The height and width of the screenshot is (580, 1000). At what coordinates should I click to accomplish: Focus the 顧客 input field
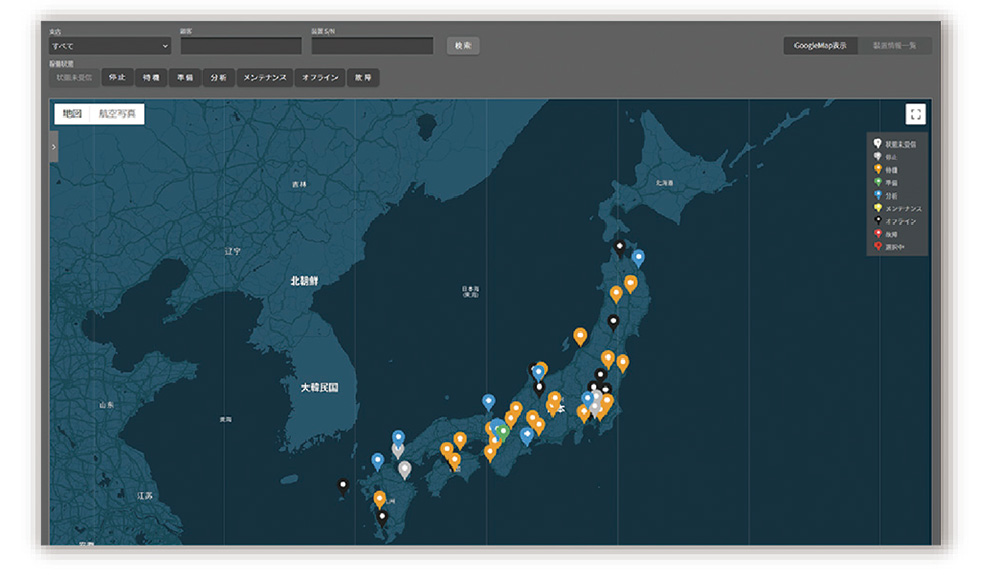coord(241,46)
